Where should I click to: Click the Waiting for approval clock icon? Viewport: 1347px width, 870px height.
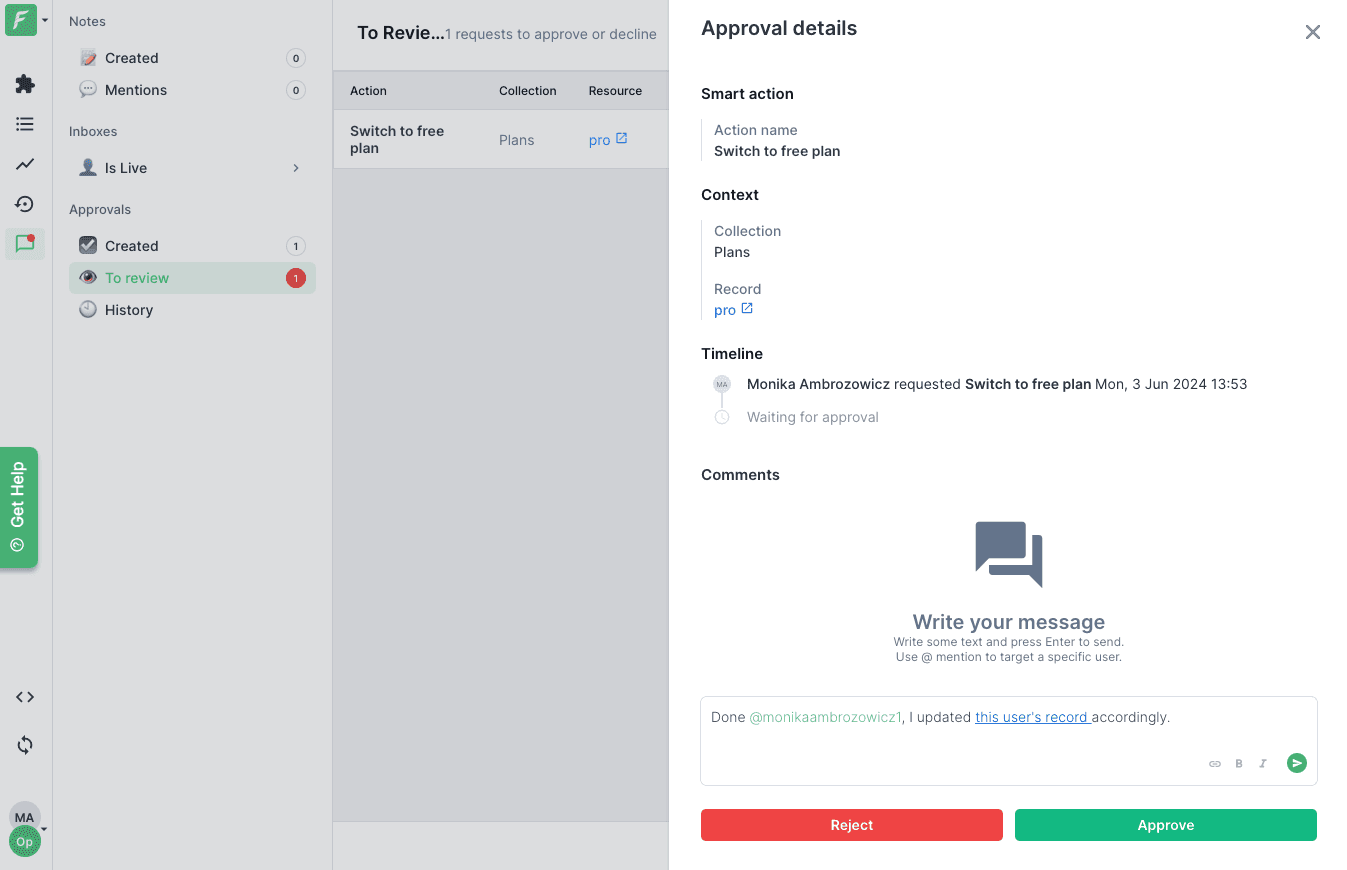pyautogui.click(x=722, y=417)
